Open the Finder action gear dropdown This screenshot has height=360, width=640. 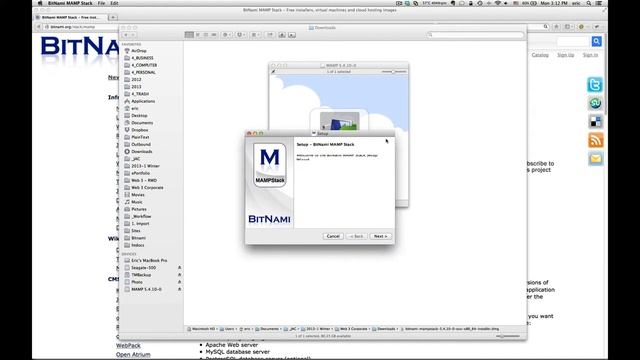click(227, 35)
